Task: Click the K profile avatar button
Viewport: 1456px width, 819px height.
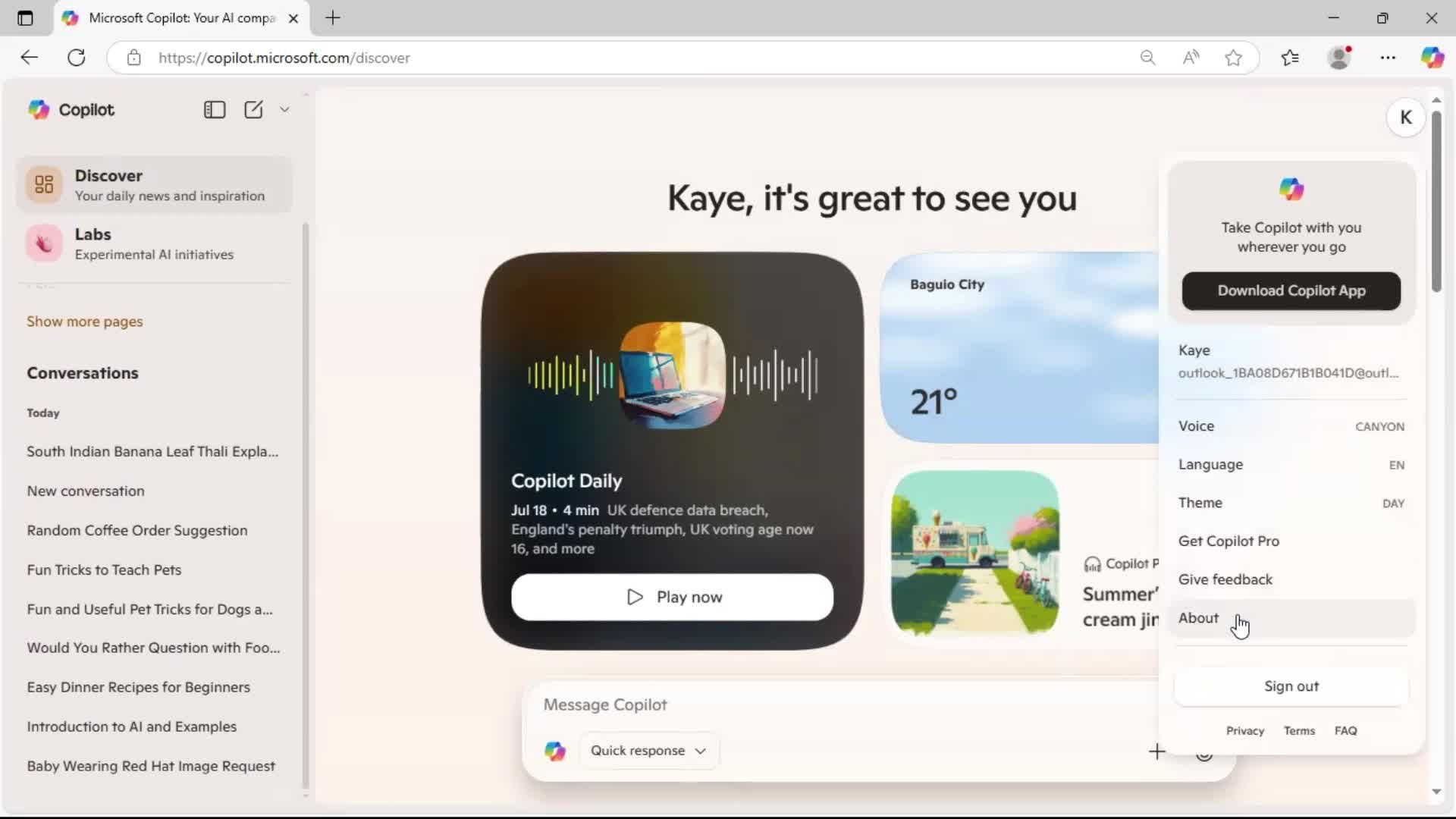Action: tap(1405, 118)
